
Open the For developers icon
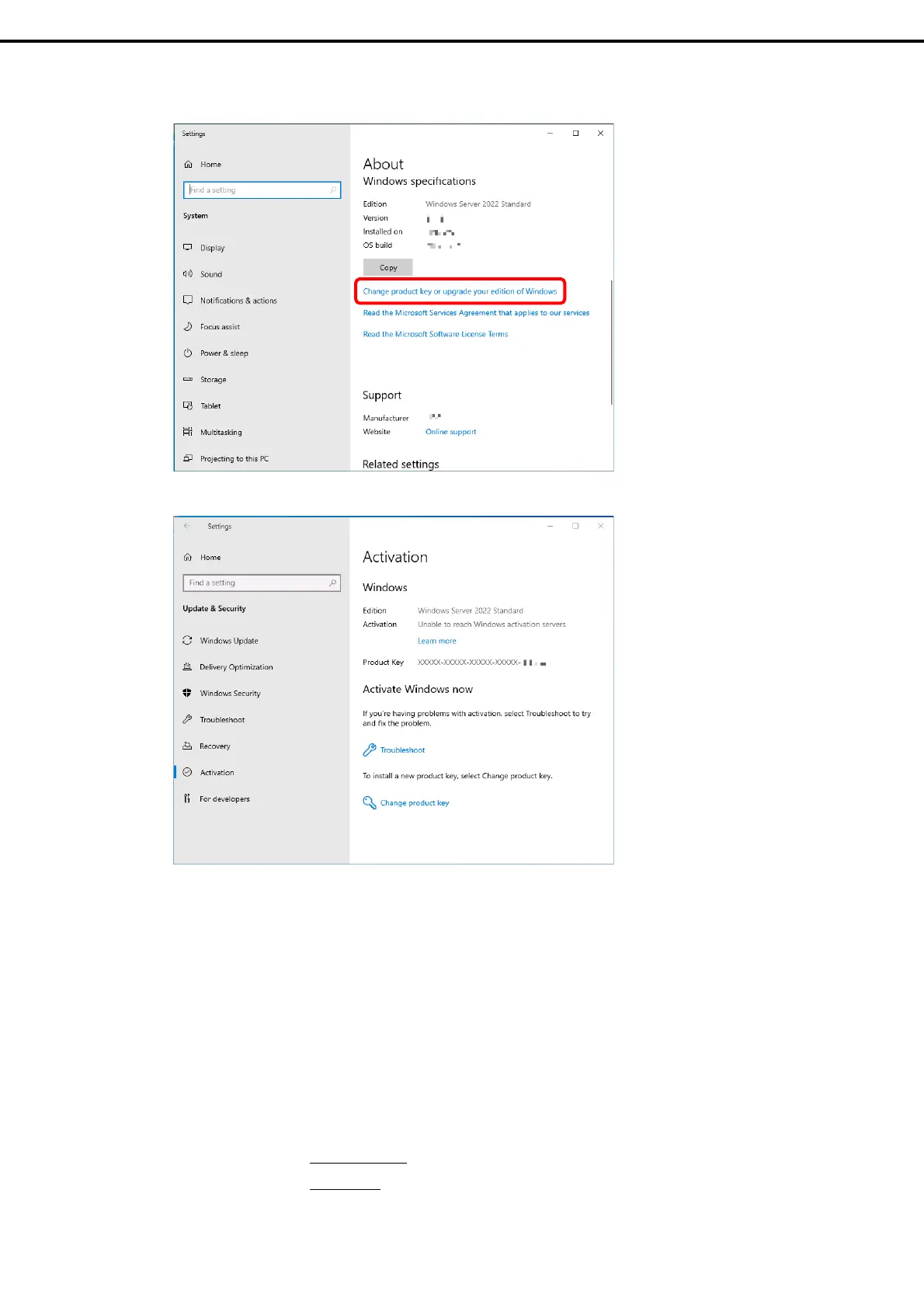187,798
